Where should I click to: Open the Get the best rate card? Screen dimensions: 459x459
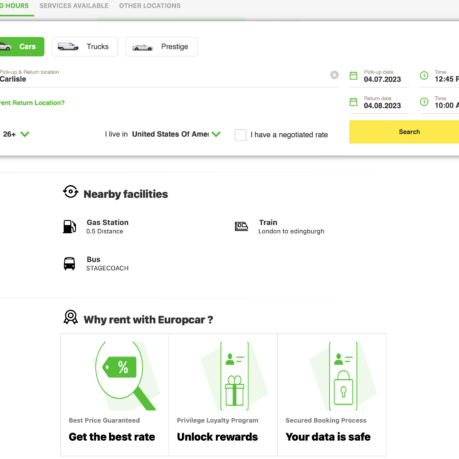coord(115,395)
